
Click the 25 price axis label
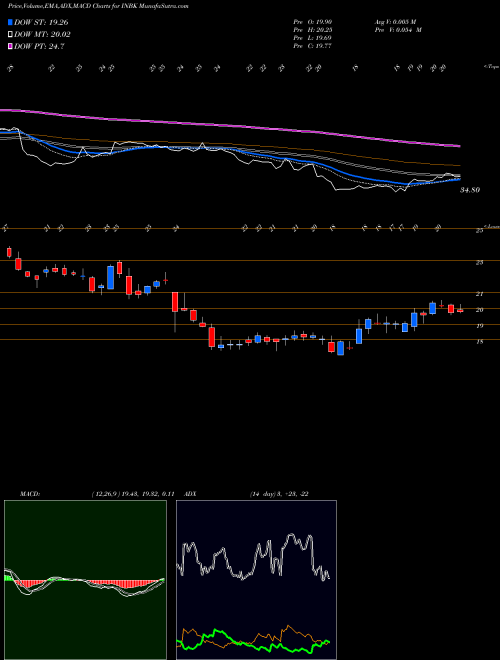coord(479,231)
